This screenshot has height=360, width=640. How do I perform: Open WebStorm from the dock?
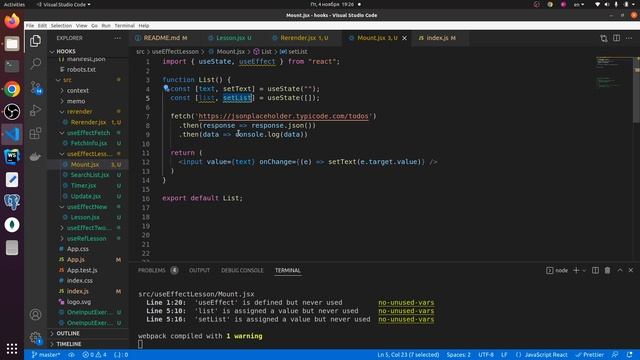12,157
